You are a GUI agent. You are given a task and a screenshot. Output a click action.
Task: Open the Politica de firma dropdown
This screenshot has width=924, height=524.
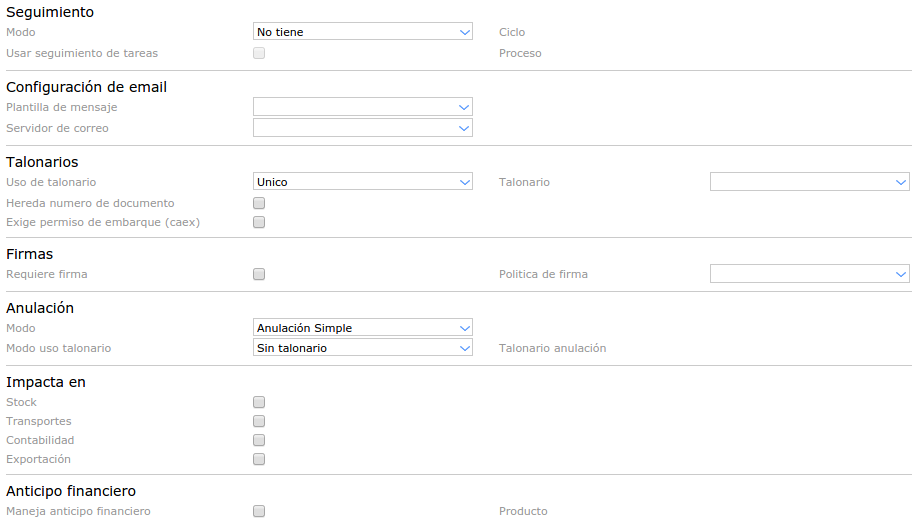(x=809, y=274)
